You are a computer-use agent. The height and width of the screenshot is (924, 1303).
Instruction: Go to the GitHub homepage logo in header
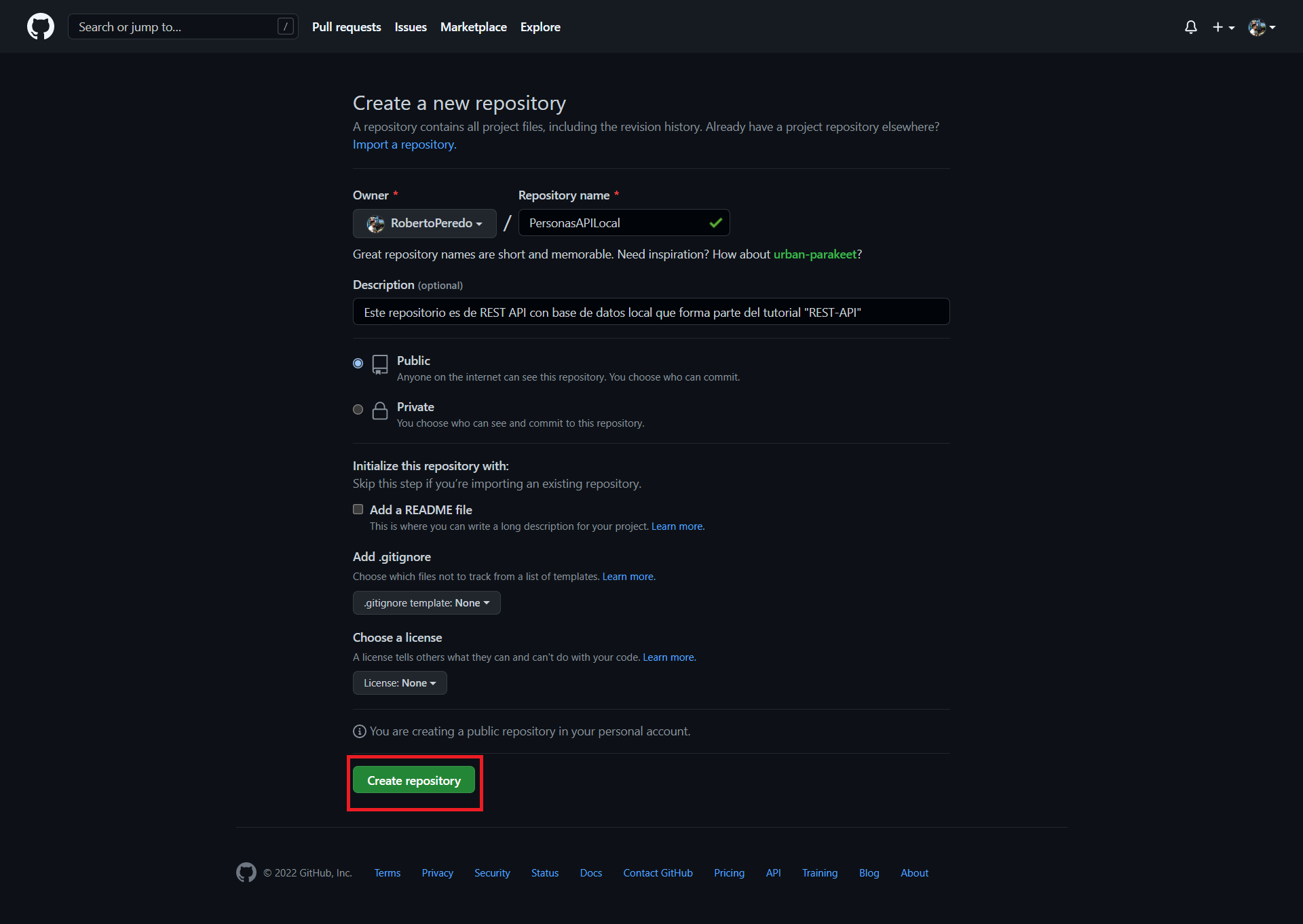(41, 26)
